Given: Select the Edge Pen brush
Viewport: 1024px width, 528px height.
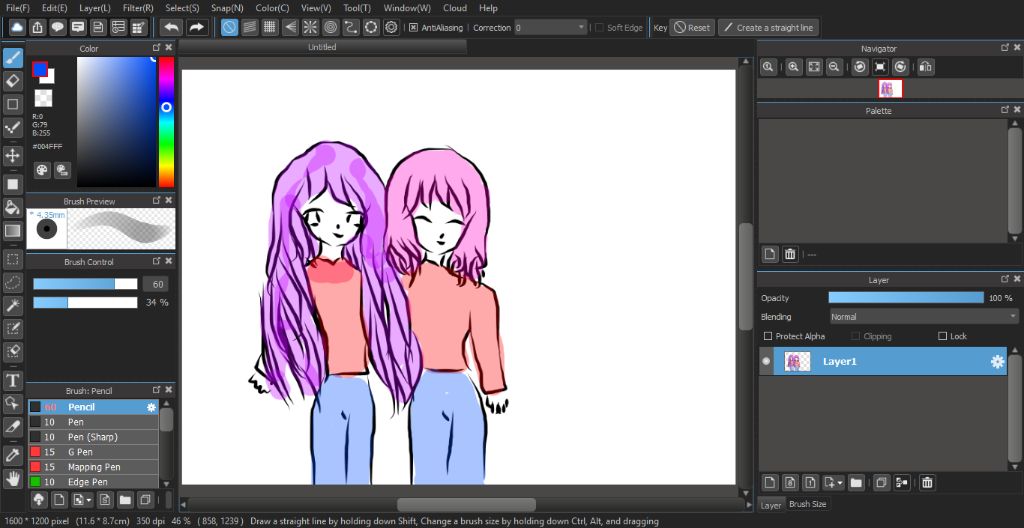Looking at the screenshot, I should 93,482.
